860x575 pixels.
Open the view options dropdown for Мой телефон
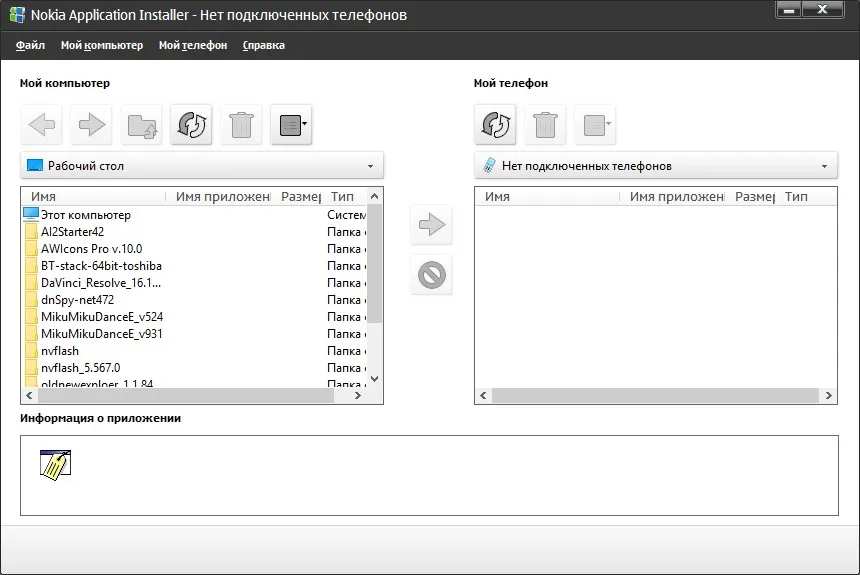(x=595, y=125)
